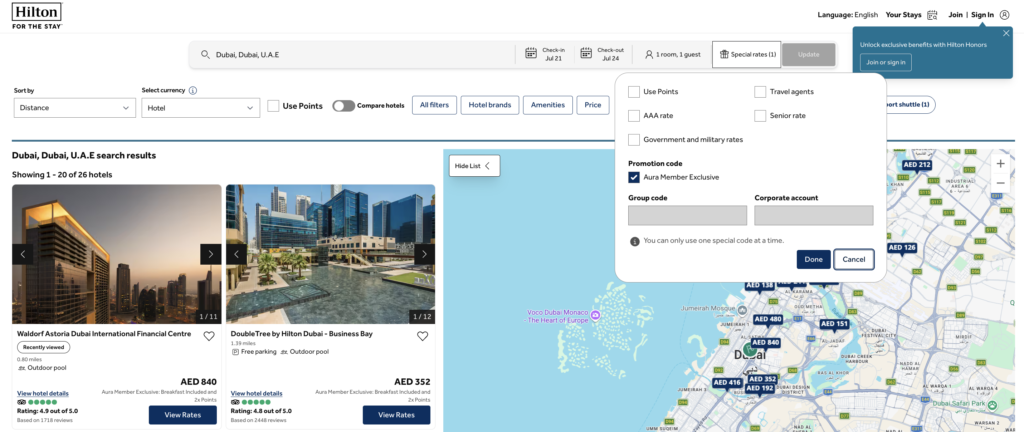Open Special rates (1) menu
Image resolution: width=1024 pixels, height=432 pixels.
747,55
